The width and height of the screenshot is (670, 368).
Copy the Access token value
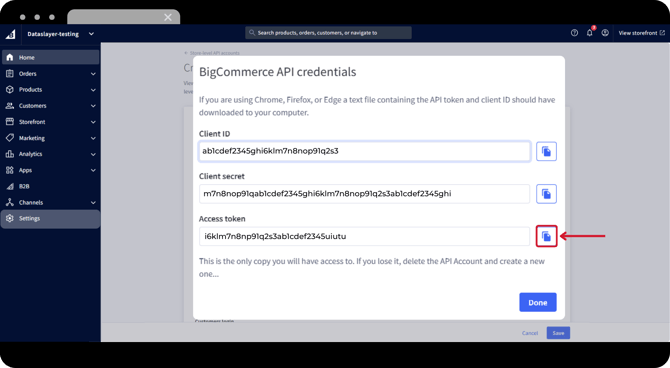pyautogui.click(x=546, y=236)
